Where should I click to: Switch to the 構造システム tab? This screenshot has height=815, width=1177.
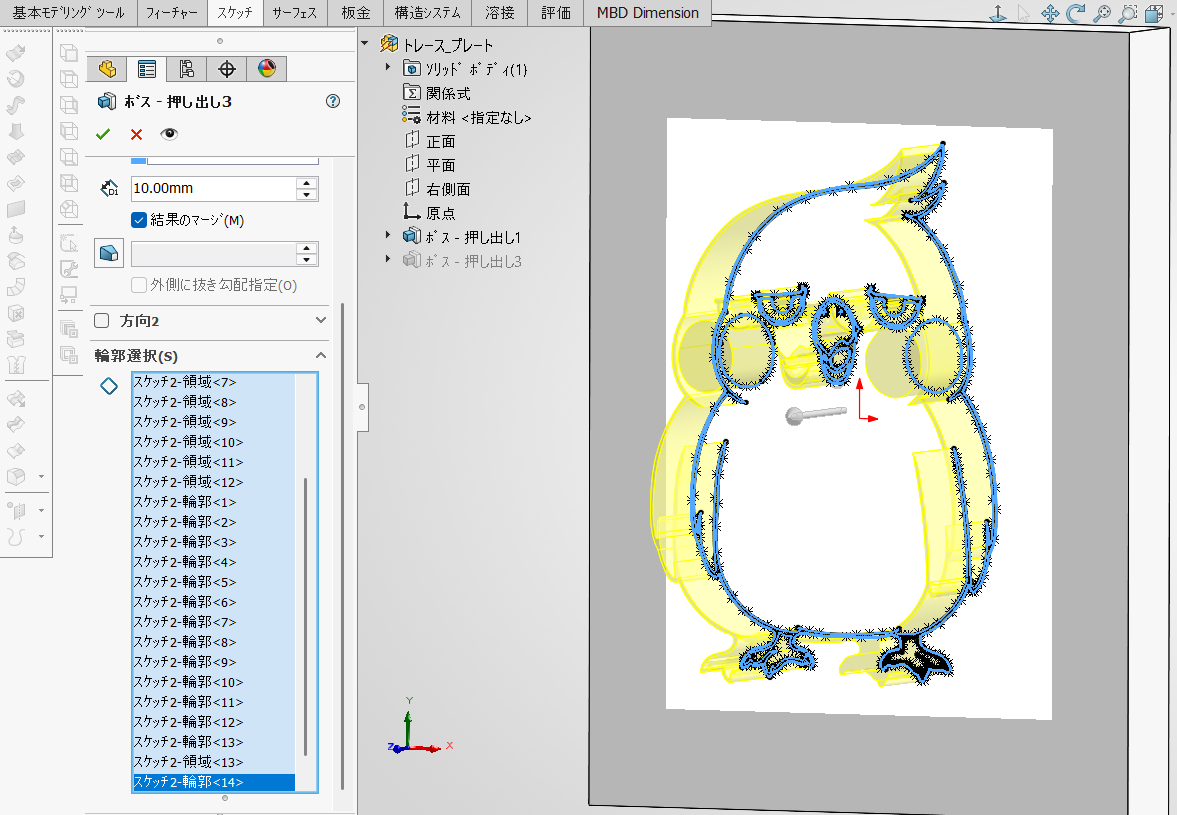428,13
